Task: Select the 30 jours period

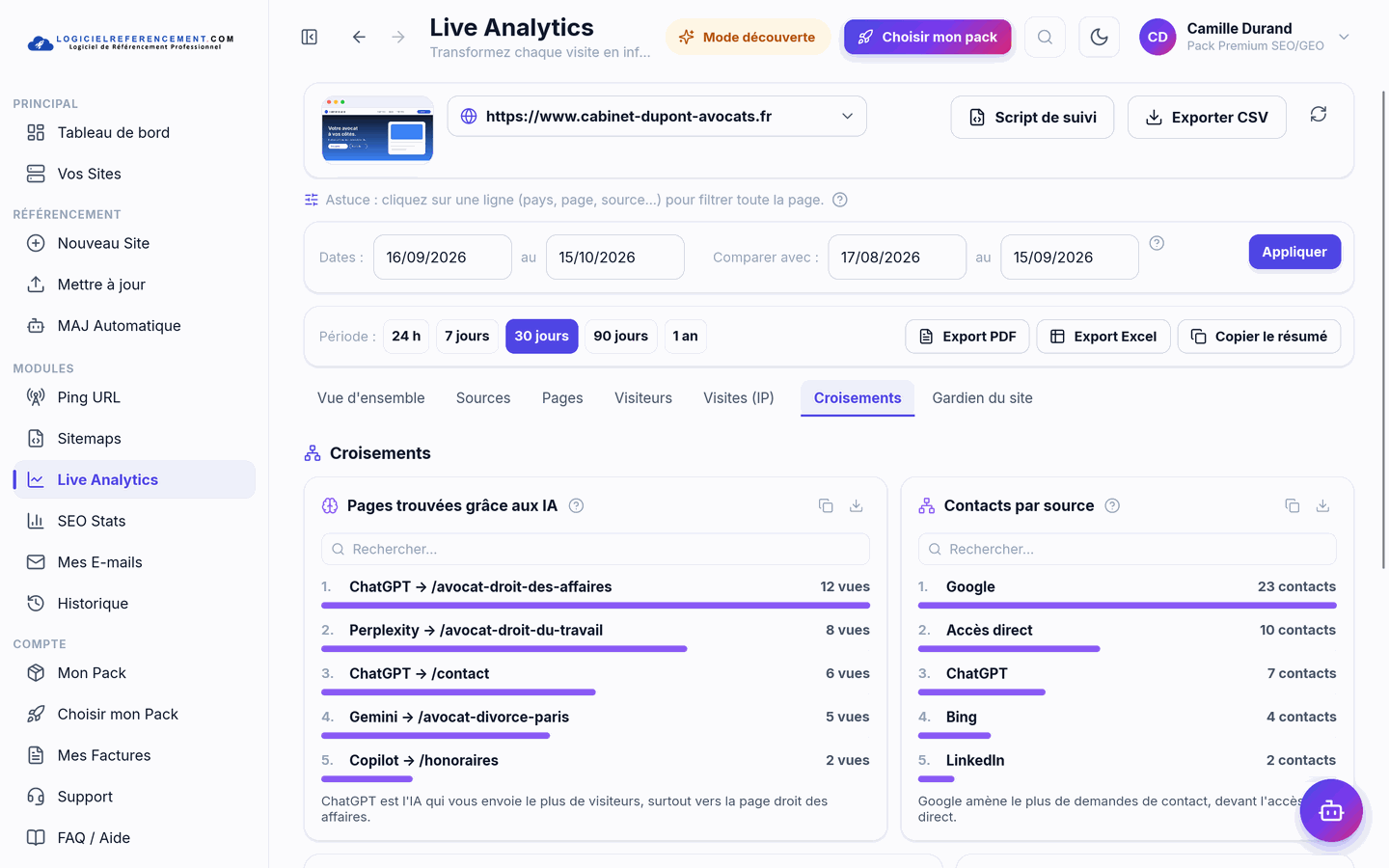Action: point(541,336)
